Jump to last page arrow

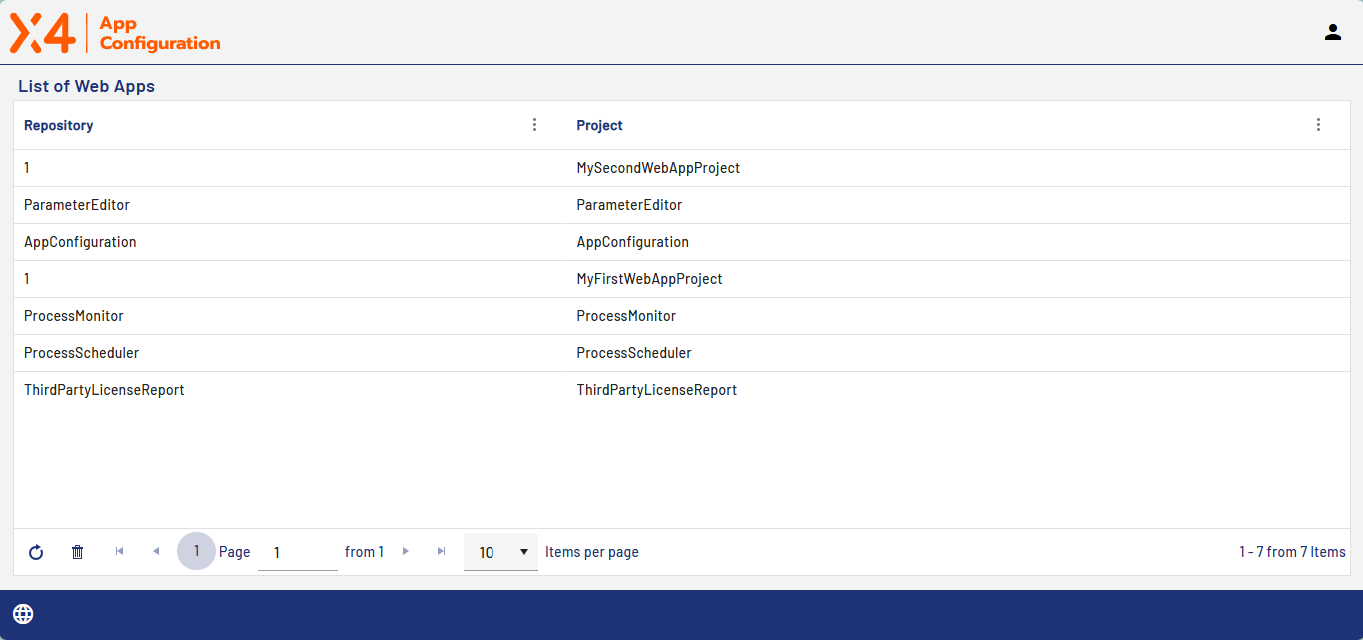tap(442, 552)
